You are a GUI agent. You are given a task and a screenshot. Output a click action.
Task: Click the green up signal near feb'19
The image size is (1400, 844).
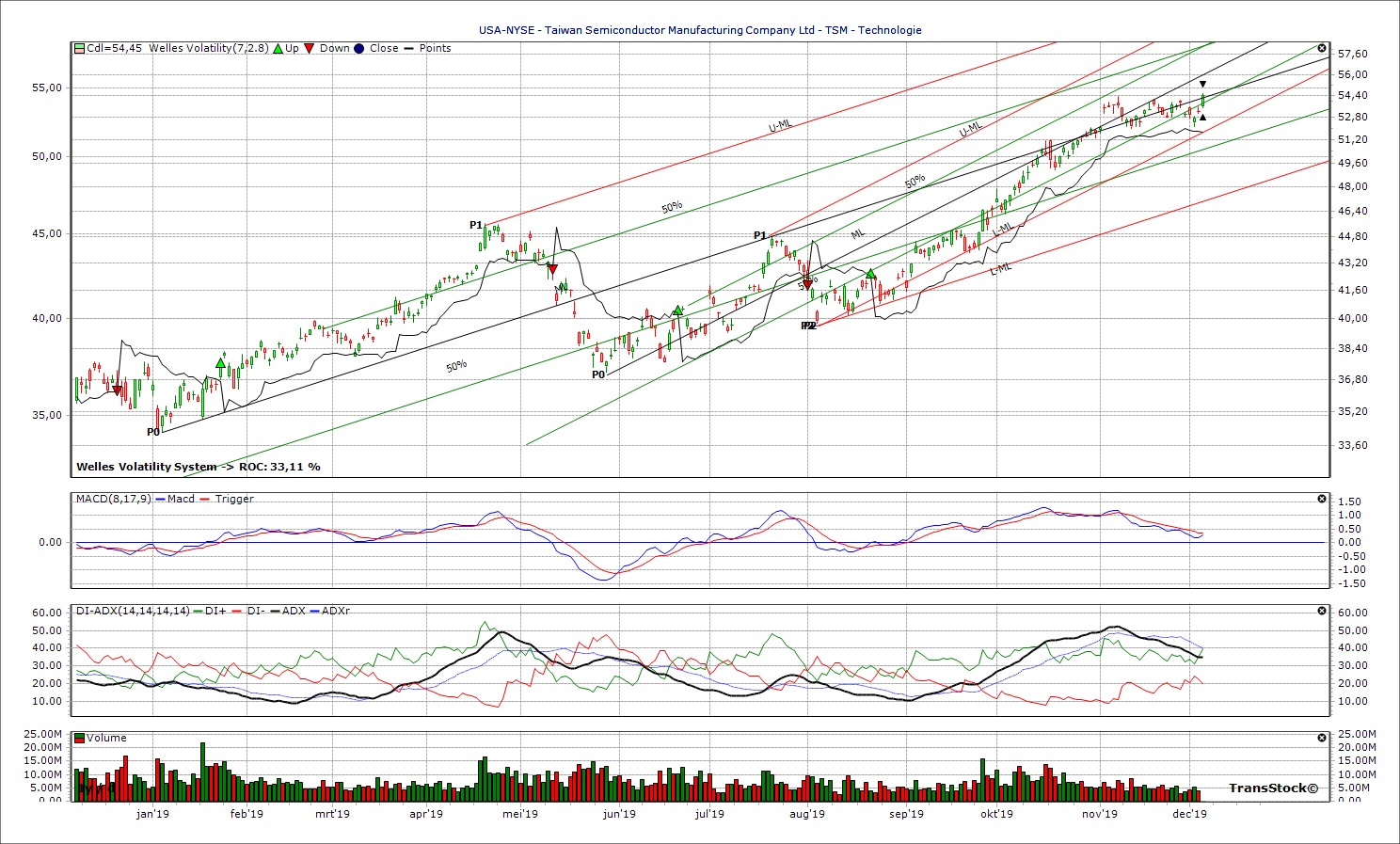(221, 362)
